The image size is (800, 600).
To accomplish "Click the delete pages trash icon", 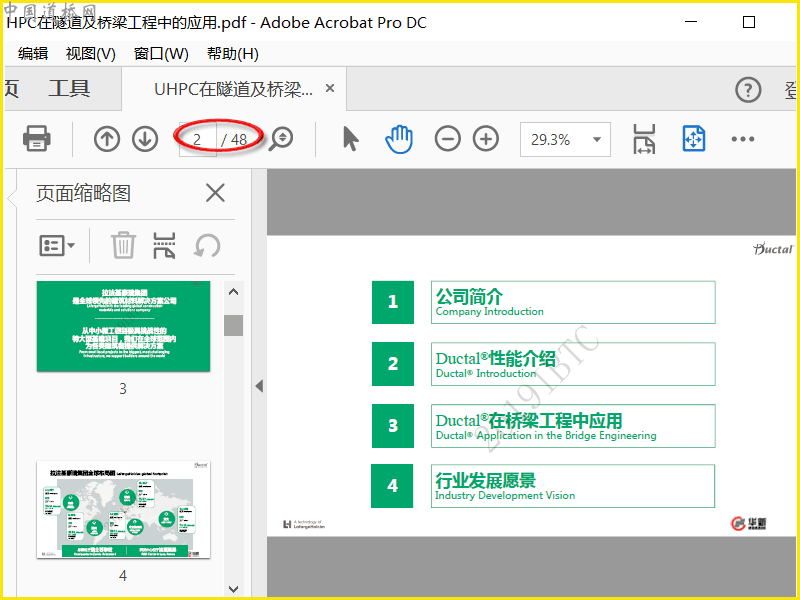I will tap(123, 245).
